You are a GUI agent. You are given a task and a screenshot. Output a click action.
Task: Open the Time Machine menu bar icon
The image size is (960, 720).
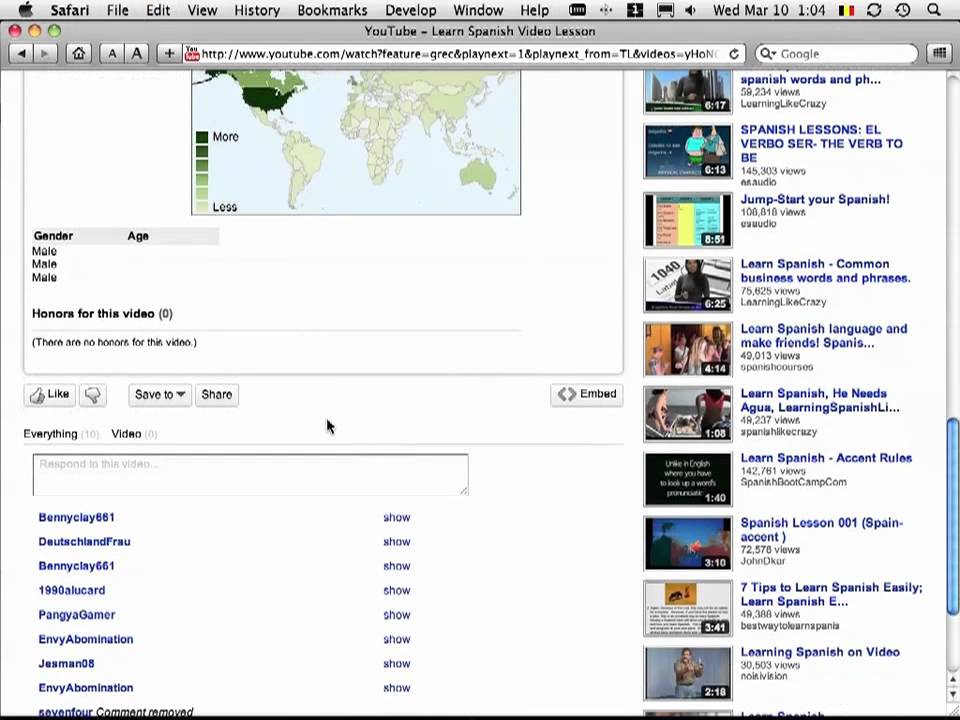pyautogui.click(x=902, y=10)
